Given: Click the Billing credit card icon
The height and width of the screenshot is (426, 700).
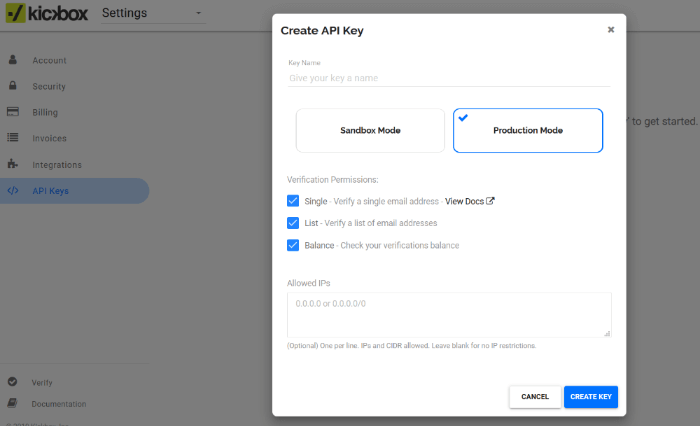Looking at the screenshot, I should [13, 112].
